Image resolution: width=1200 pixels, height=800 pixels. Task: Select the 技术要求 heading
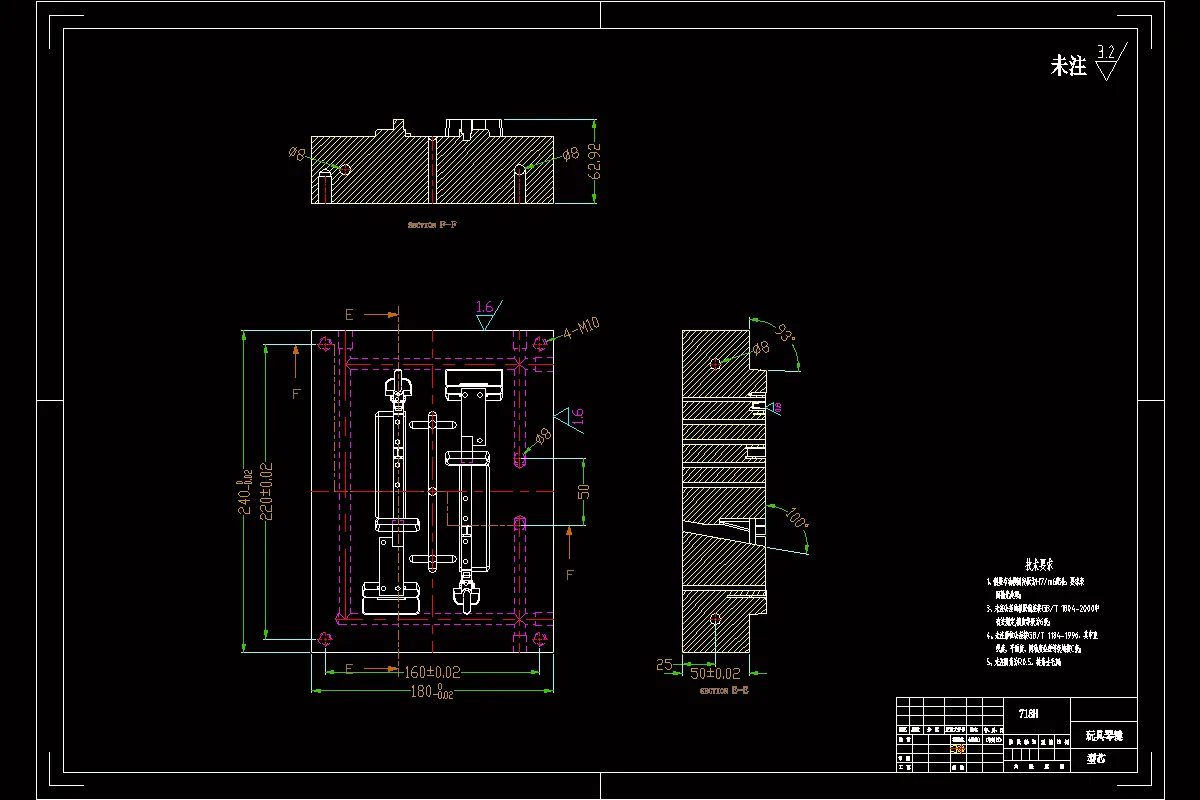pyautogui.click(x=1039, y=564)
